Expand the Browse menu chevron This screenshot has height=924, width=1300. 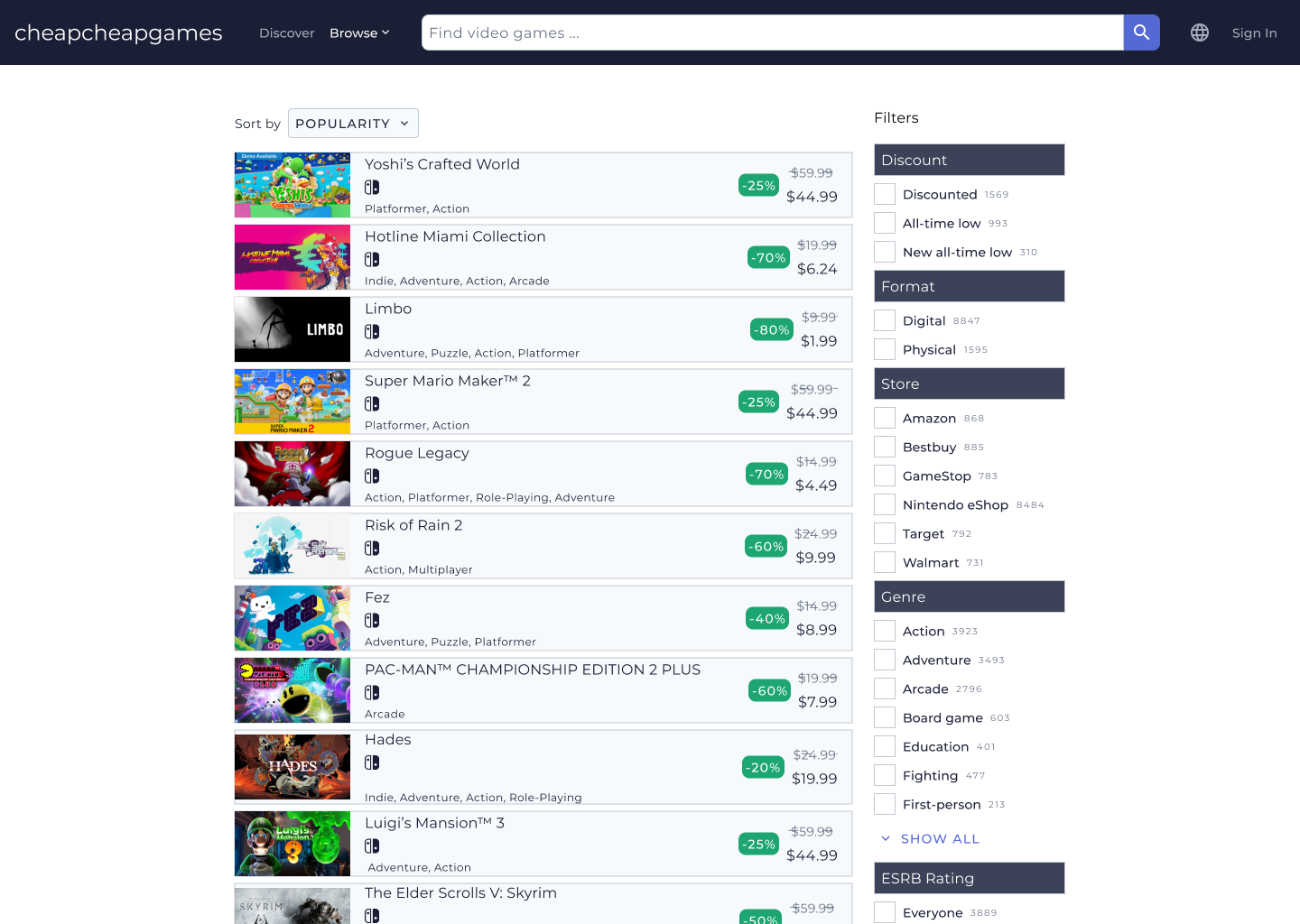click(x=385, y=32)
